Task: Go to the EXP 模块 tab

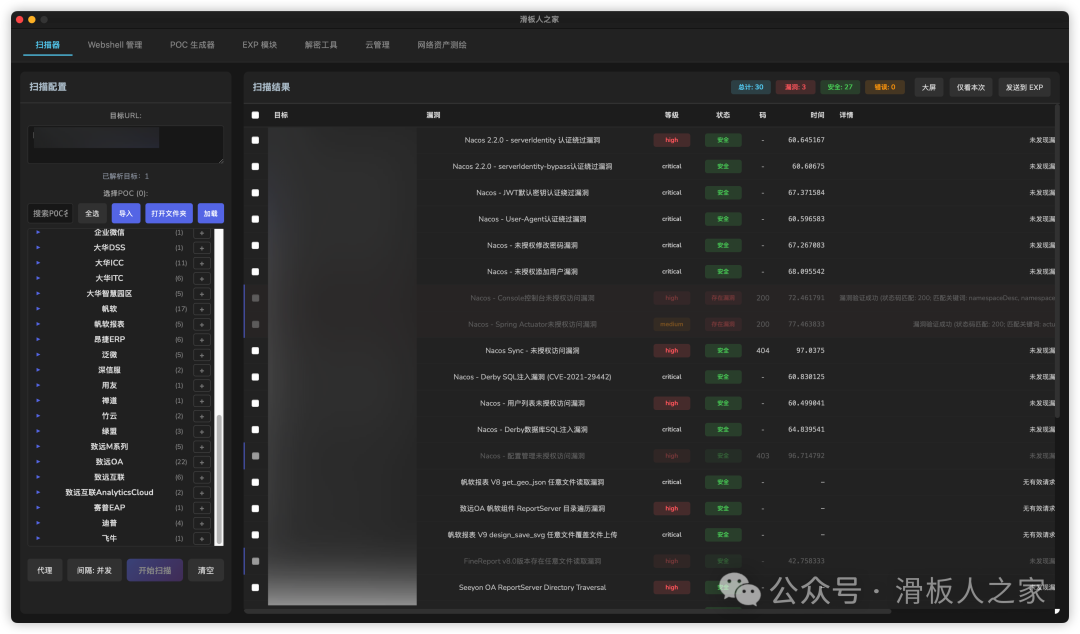Action: tap(260, 45)
